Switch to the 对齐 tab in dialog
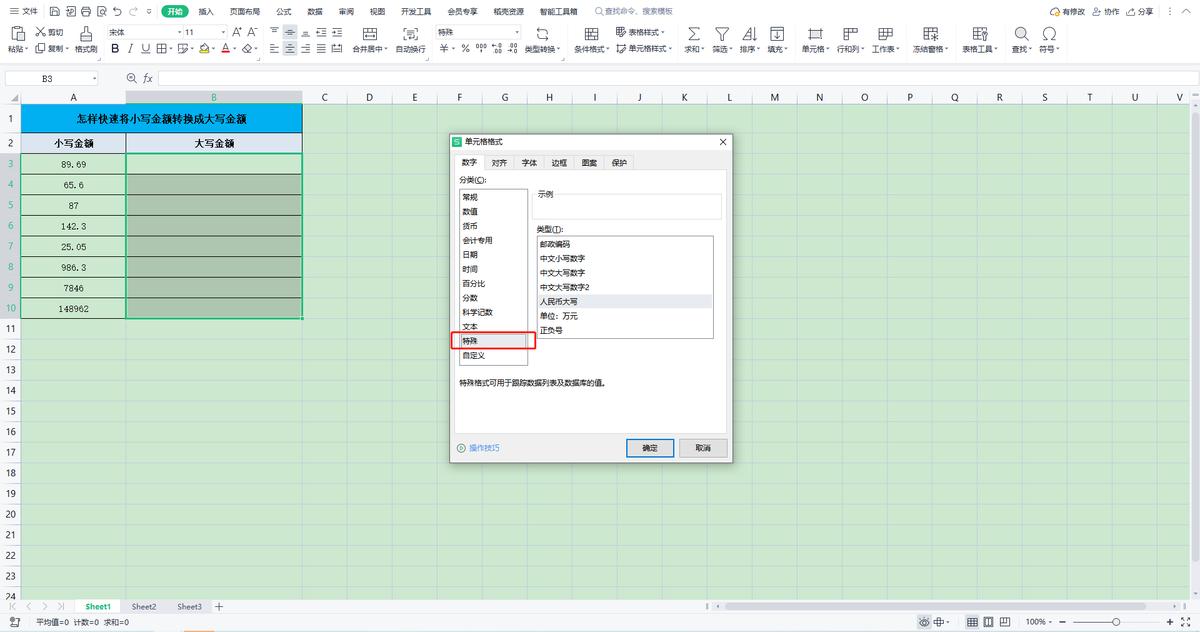This screenshot has width=1200, height=632. pyautogui.click(x=499, y=161)
